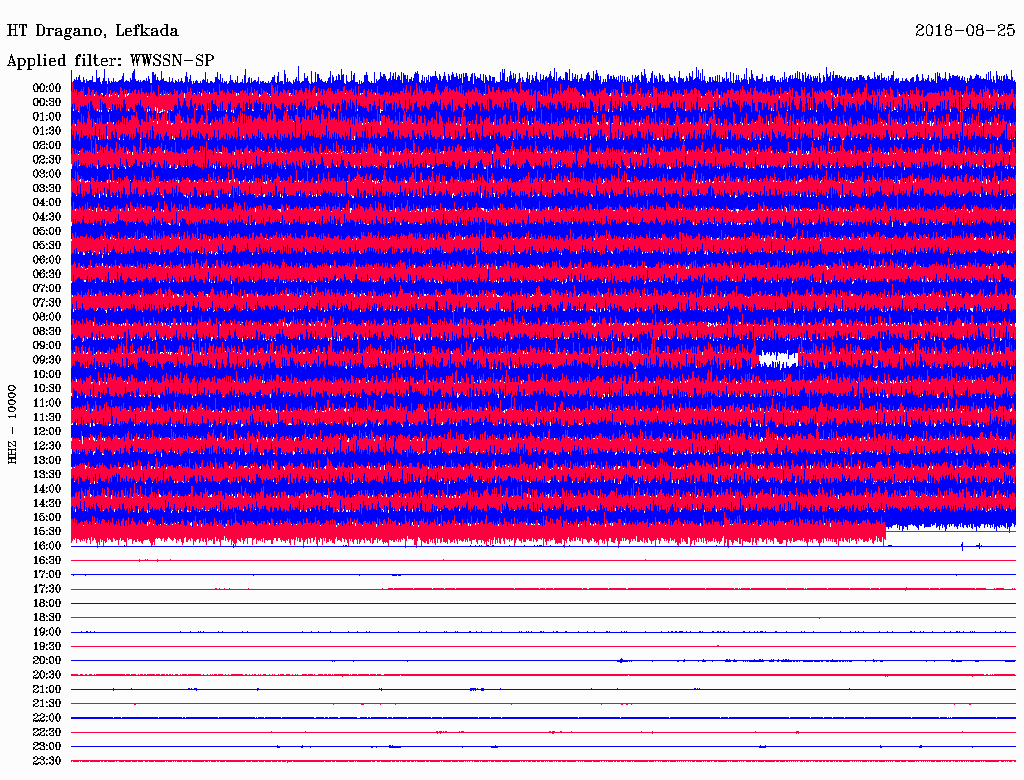Click the 10:30 time label
The height and width of the screenshot is (780, 1024).
tap(47, 389)
